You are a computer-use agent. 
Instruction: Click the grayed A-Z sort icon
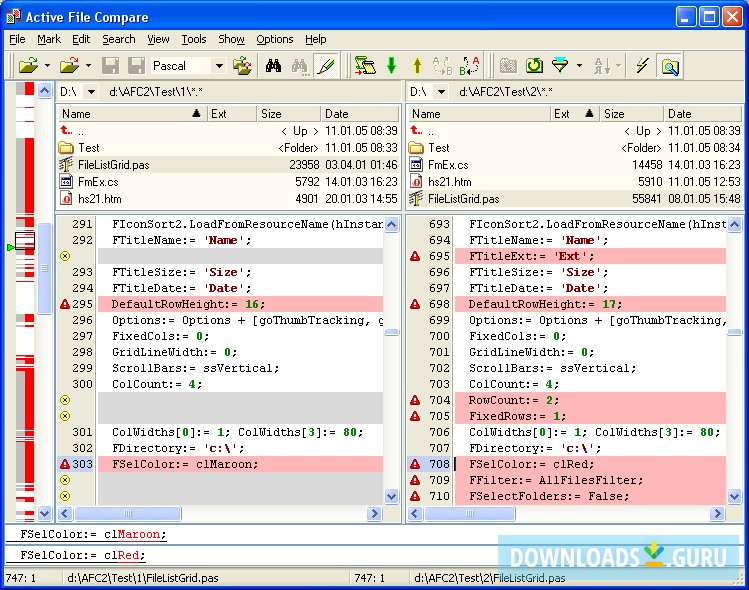602,65
